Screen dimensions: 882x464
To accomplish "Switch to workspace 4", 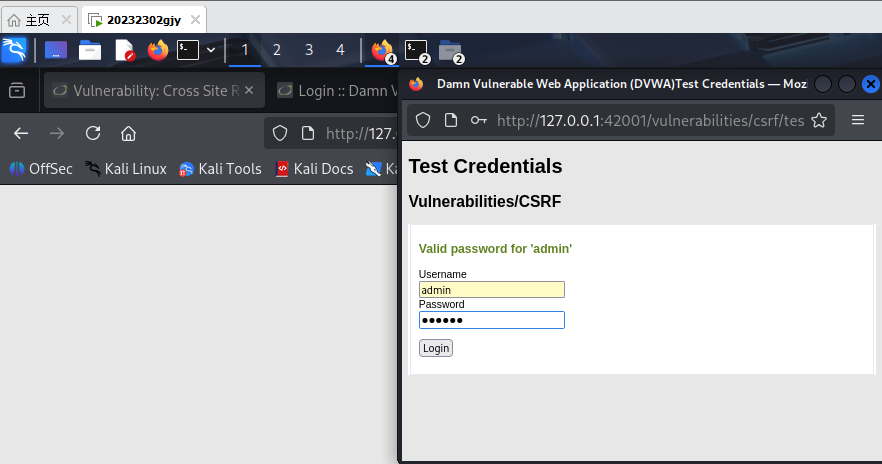I will pos(340,50).
